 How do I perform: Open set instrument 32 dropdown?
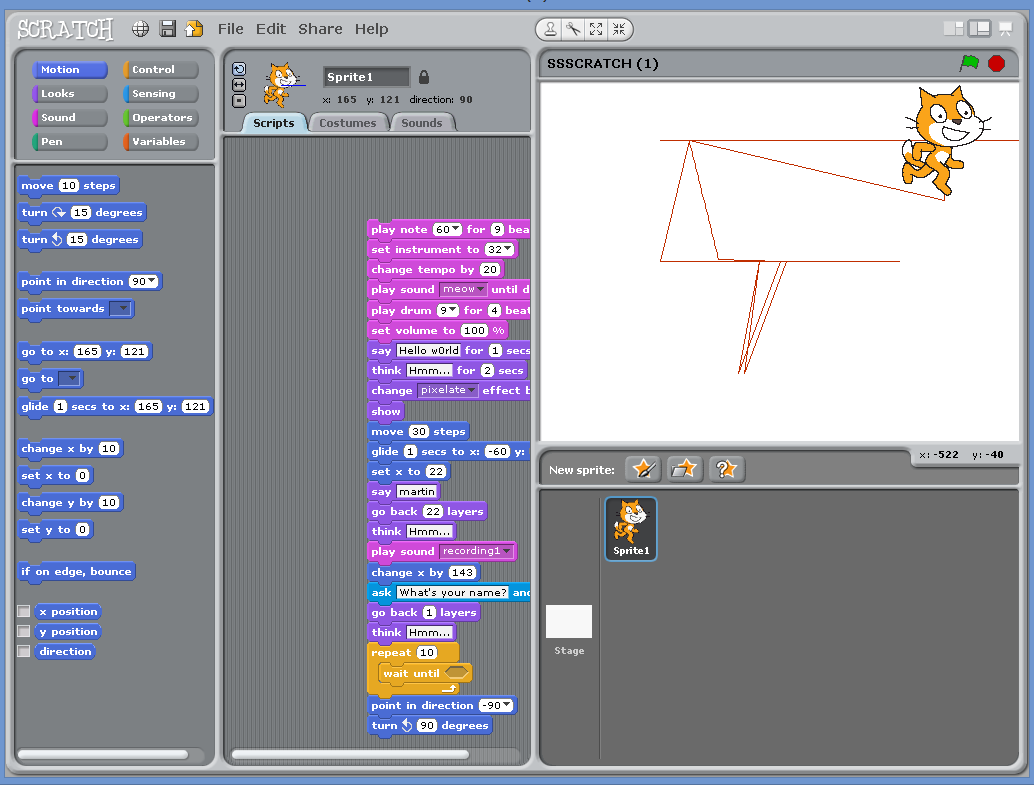(508, 249)
